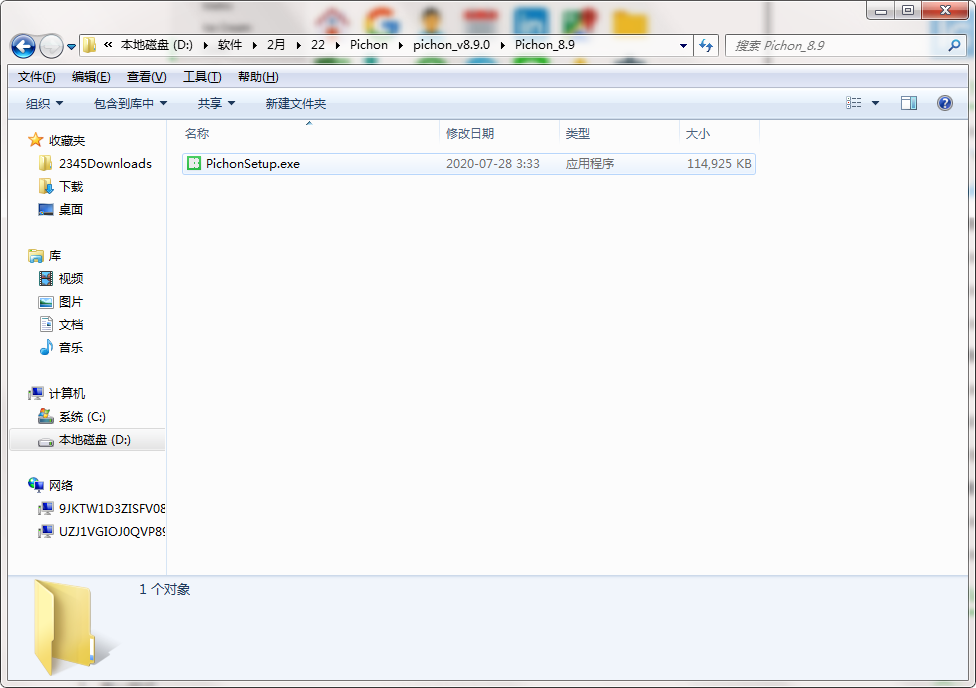Expand arrow after Pichon breadcrumb

tap(401, 45)
